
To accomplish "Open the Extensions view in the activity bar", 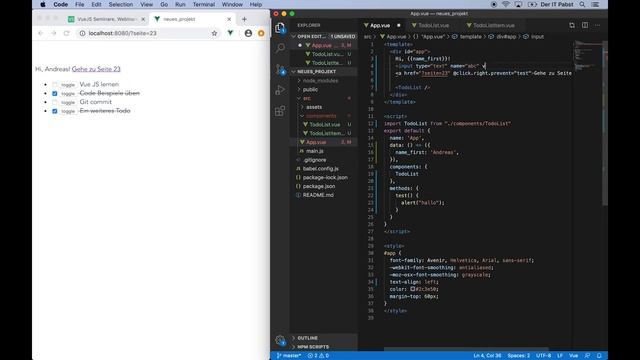I will [280, 111].
